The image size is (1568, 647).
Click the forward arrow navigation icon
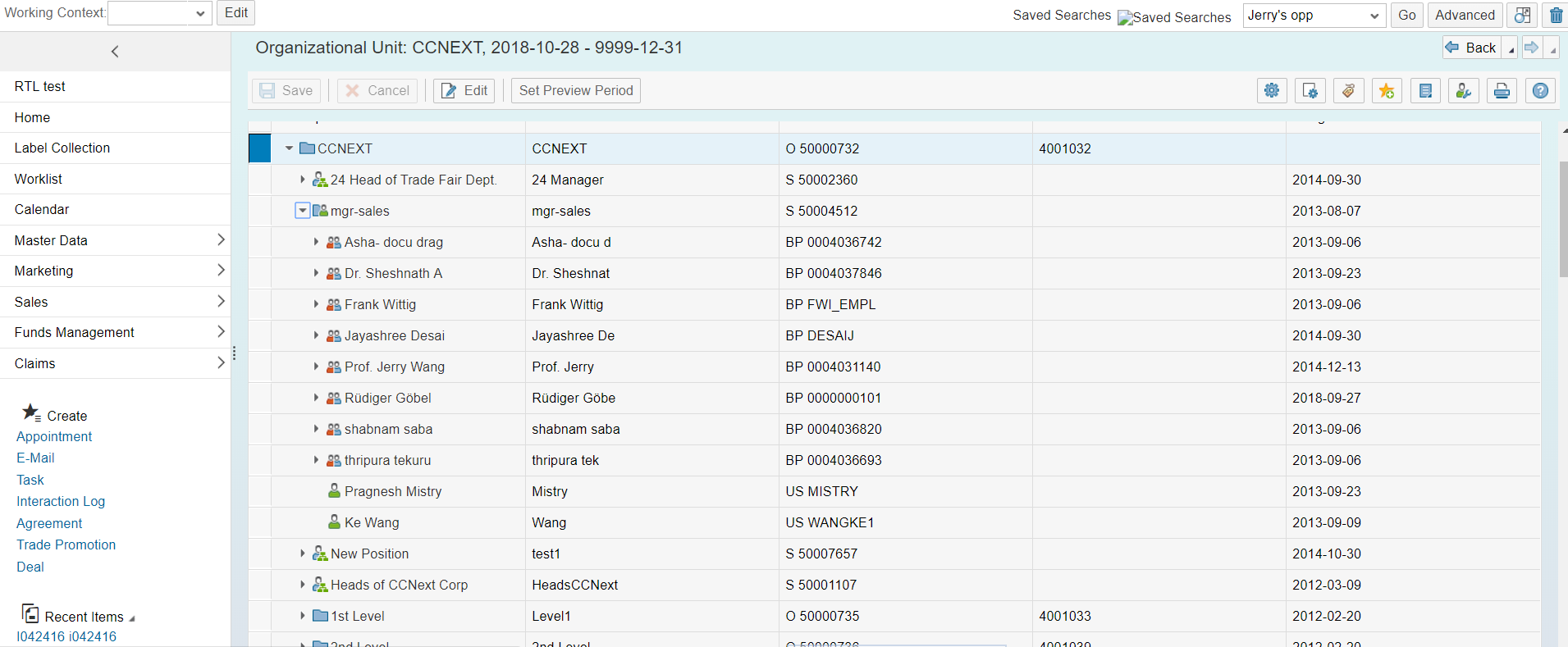(1531, 48)
